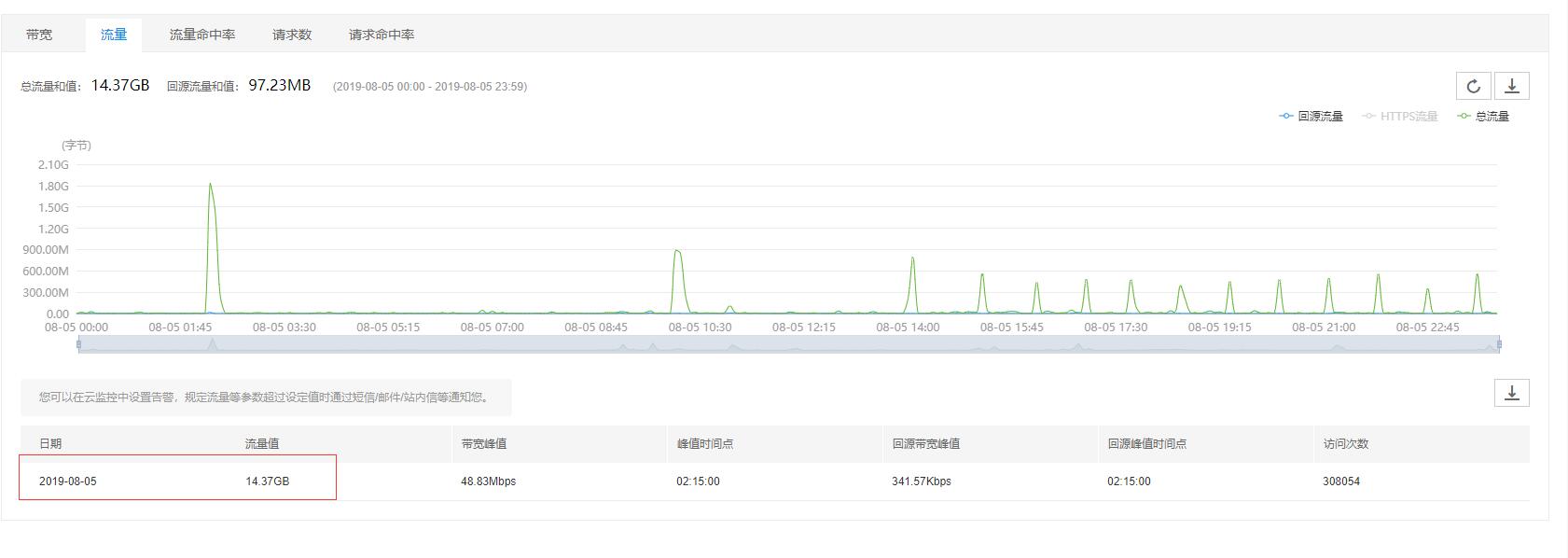Click the 访问次数 value 308054

1341,481
